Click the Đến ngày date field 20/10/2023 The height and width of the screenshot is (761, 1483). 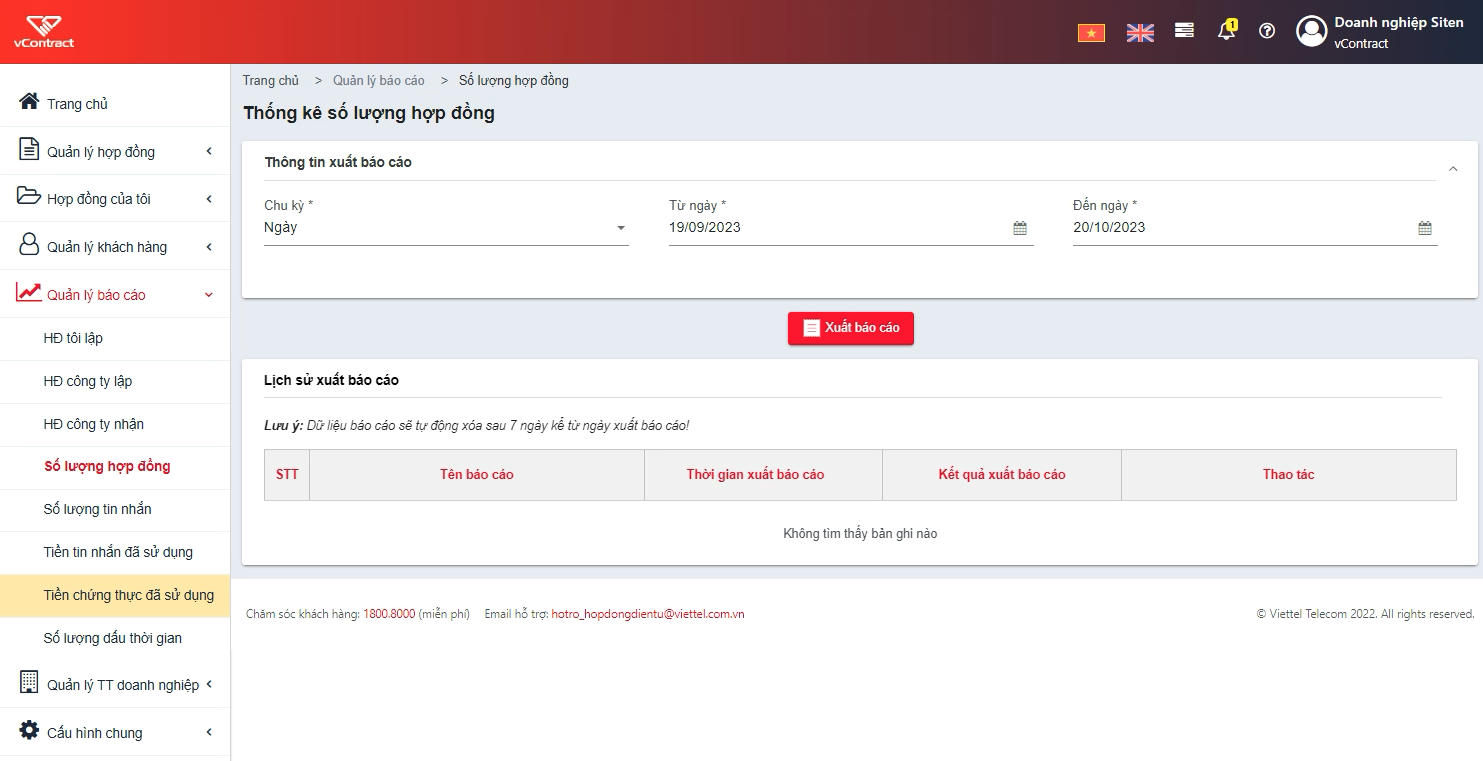point(1255,228)
